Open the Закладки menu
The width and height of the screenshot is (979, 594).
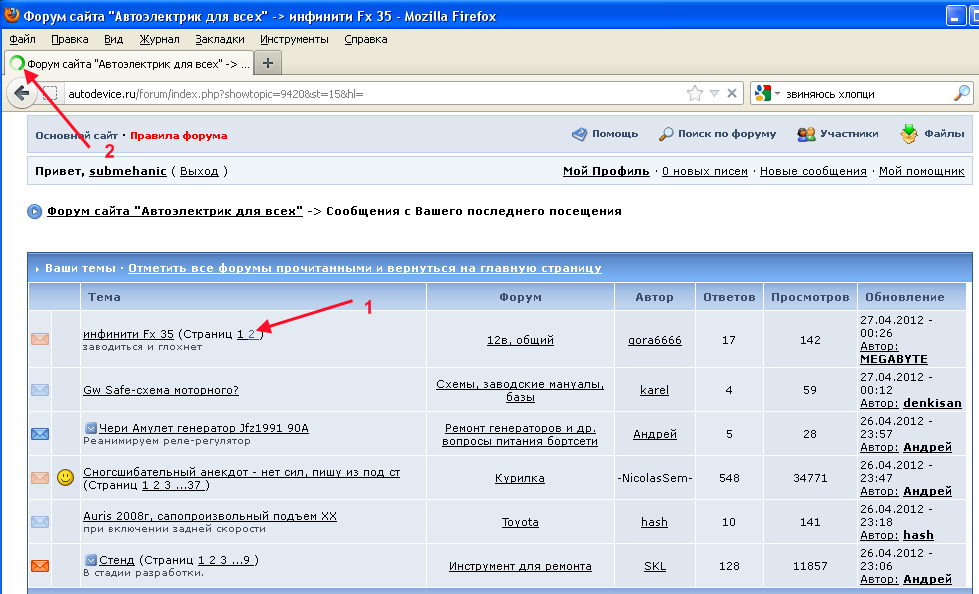click(x=220, y=39)
